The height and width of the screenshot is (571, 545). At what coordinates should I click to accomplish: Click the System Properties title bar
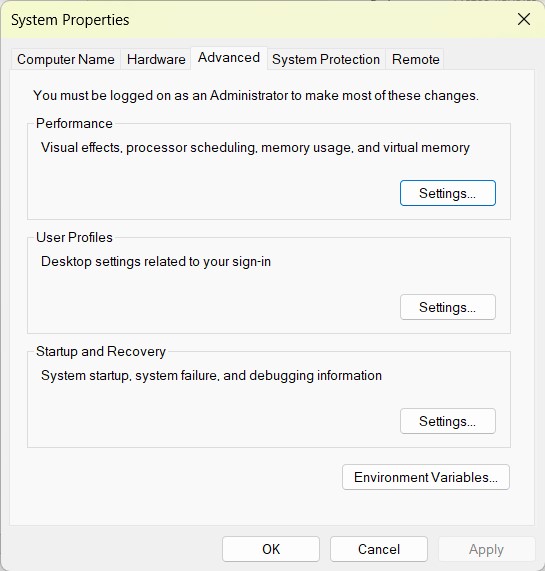(x=255, y=20)
